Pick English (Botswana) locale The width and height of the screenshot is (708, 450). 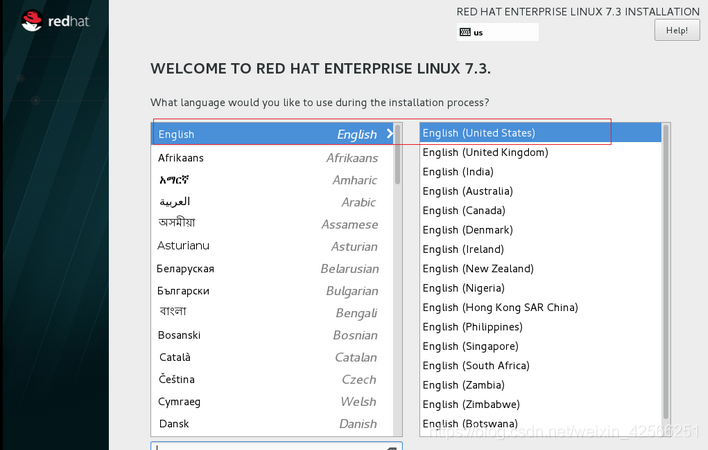pos(541,424)
